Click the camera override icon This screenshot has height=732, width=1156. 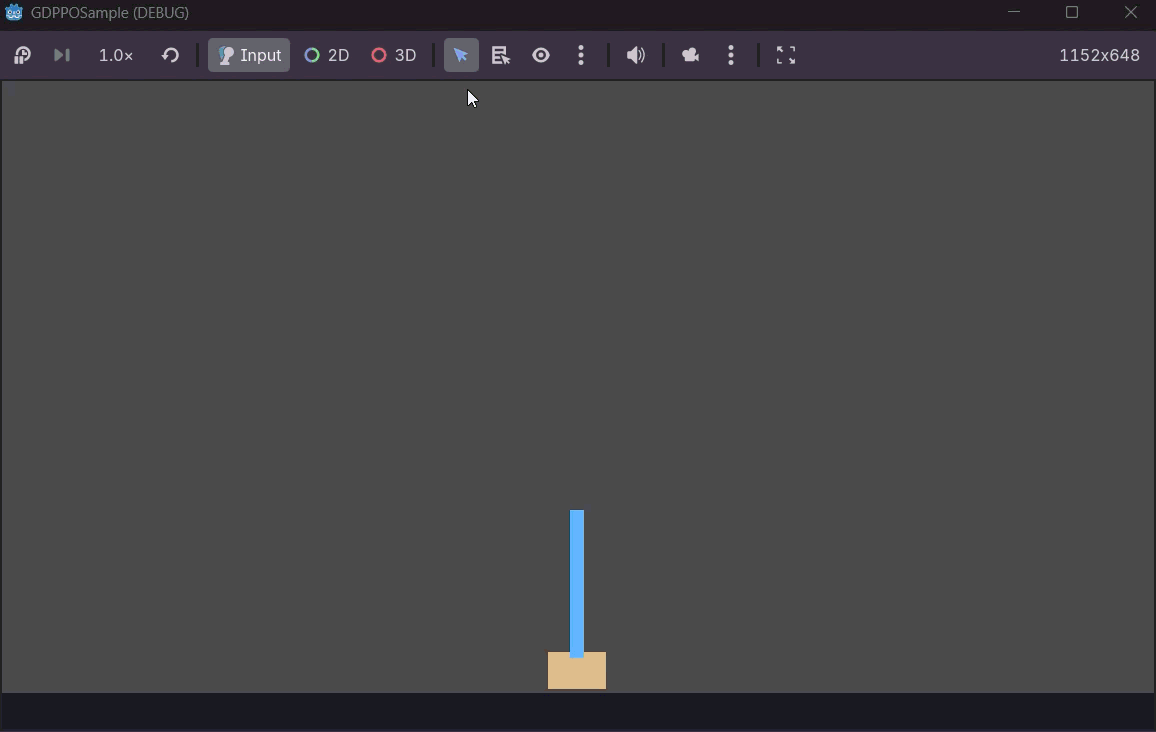tap(690, 55)
